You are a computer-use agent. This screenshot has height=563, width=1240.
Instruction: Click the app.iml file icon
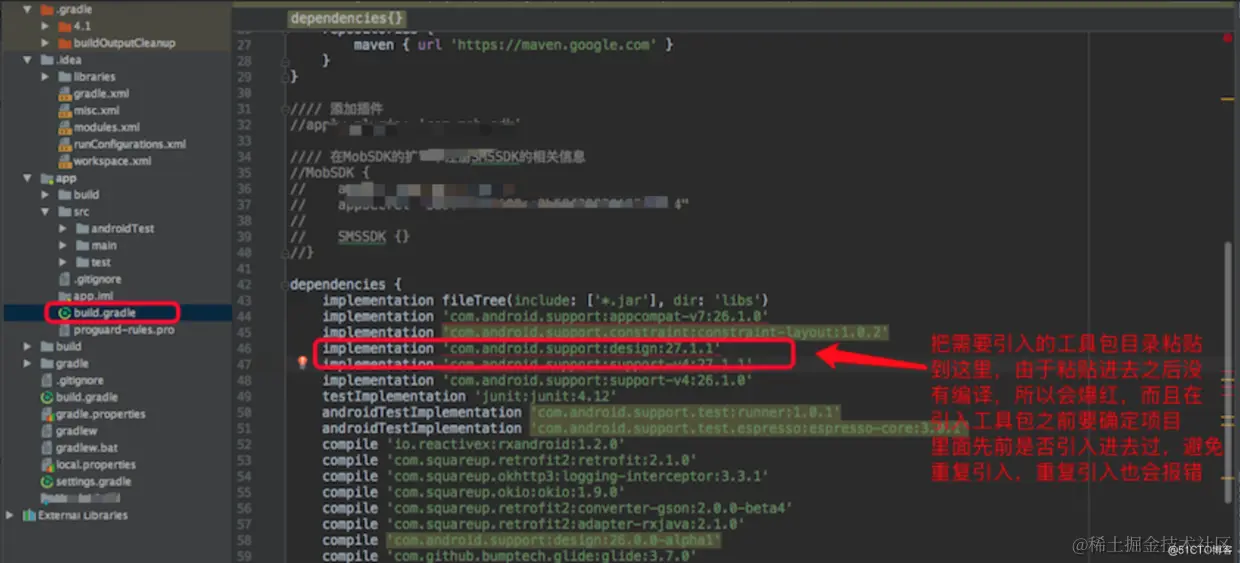65,296
